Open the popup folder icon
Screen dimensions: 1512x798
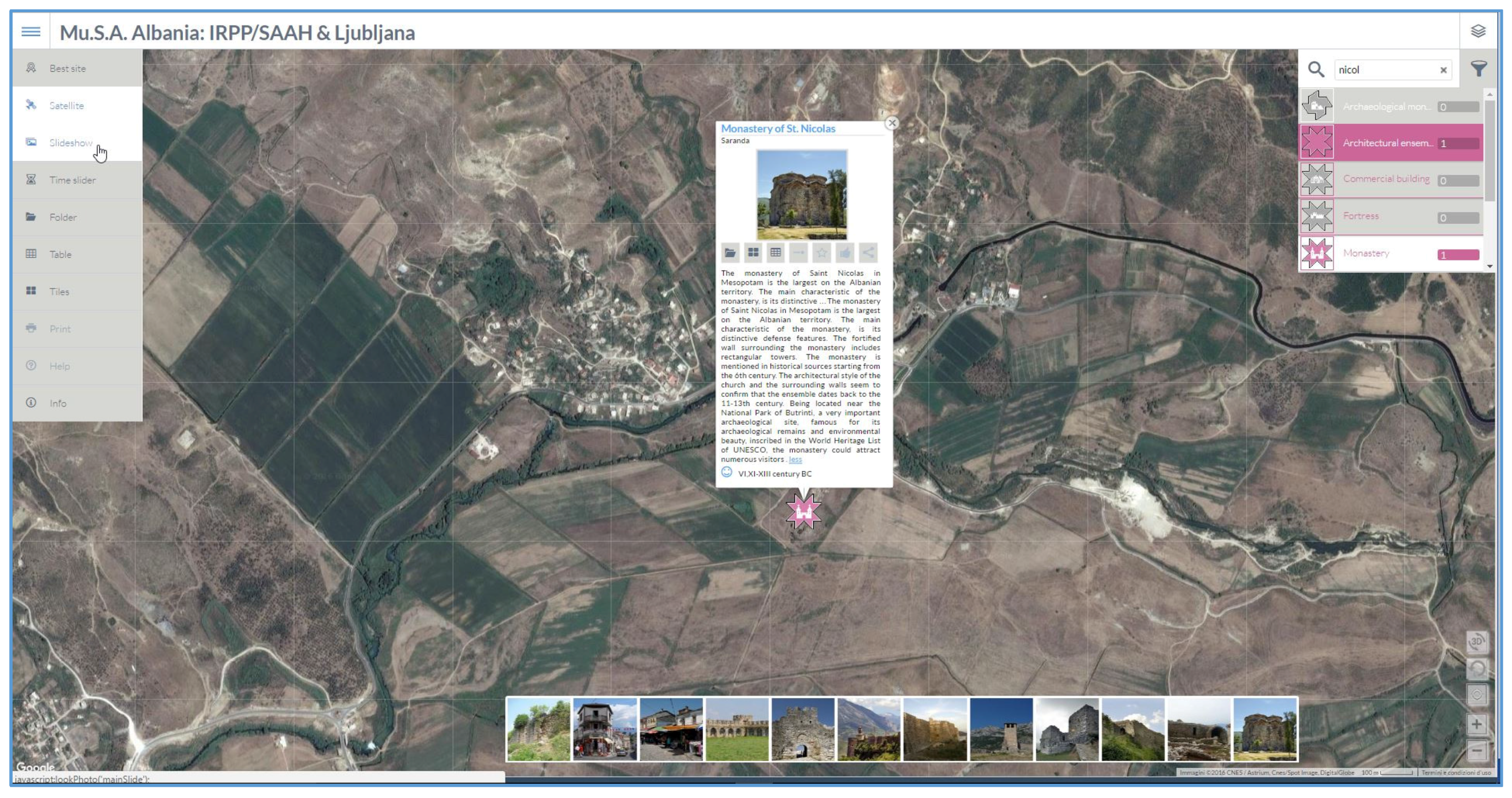coord(729,253)
